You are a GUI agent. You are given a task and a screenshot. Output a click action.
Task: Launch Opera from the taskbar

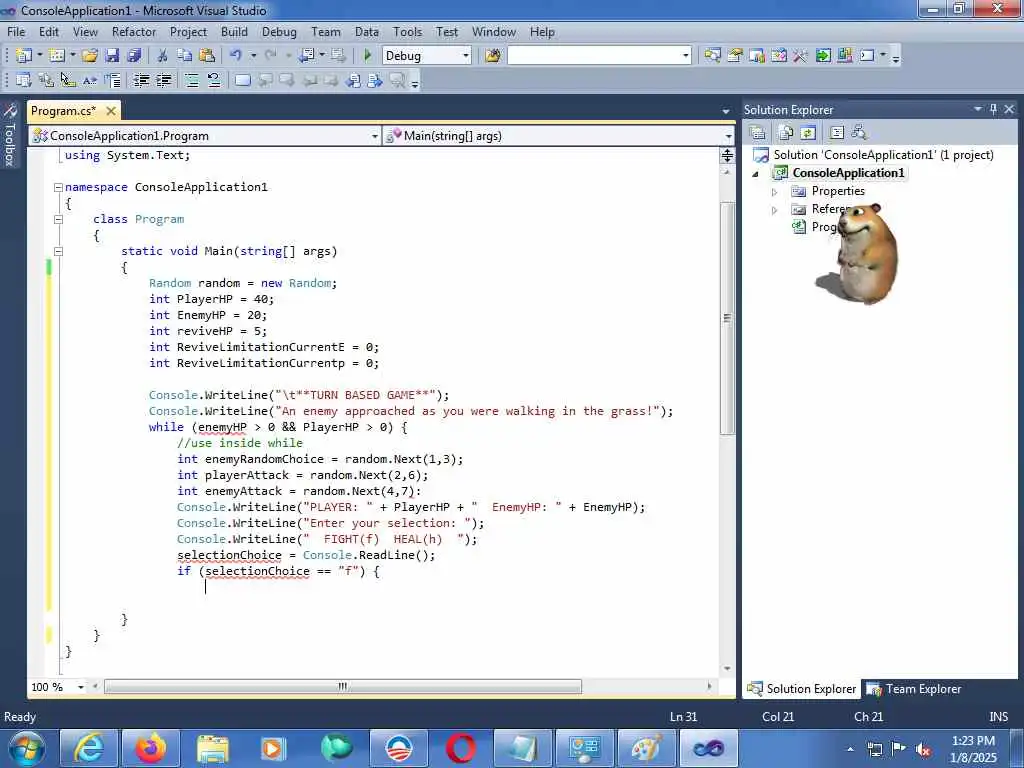click(461, 748)
